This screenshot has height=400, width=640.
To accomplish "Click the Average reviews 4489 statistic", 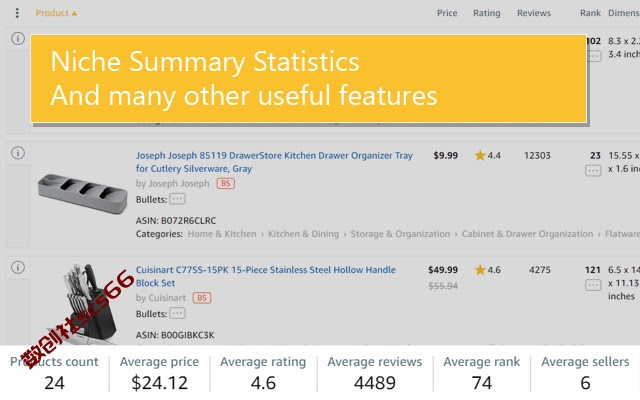I will point(375,372).
